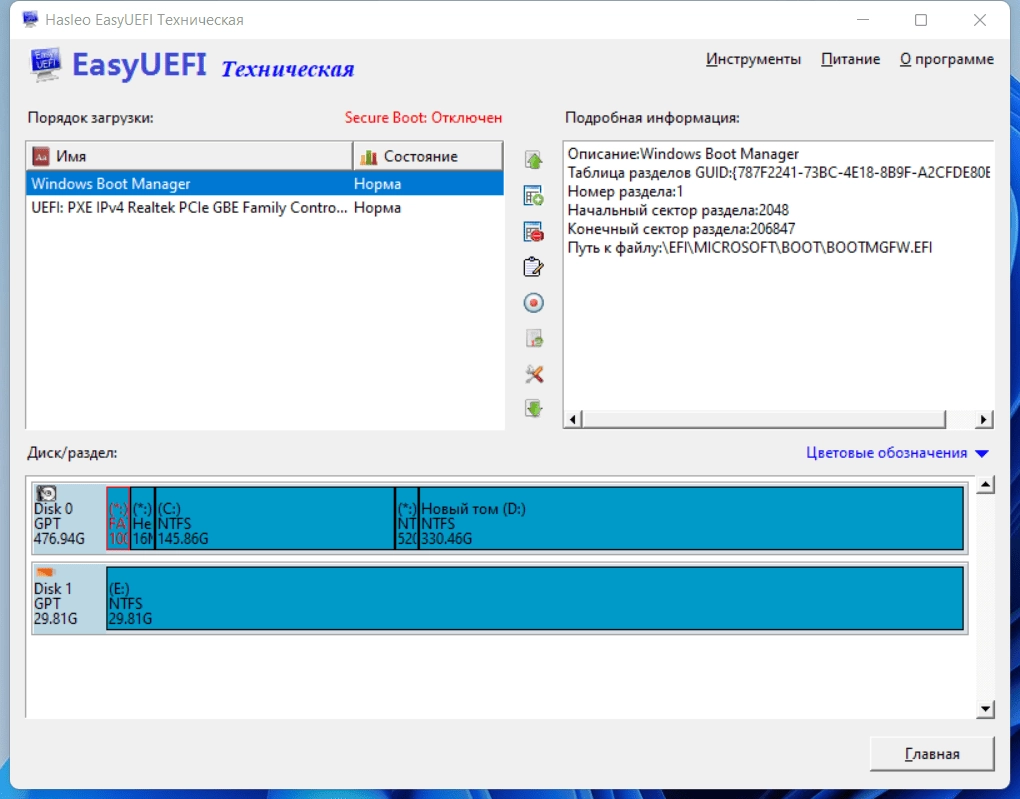This screenshot has width=1020, height=799.
Task: Click the EasyUEFI logo icon
Action: tap(46, 64)
